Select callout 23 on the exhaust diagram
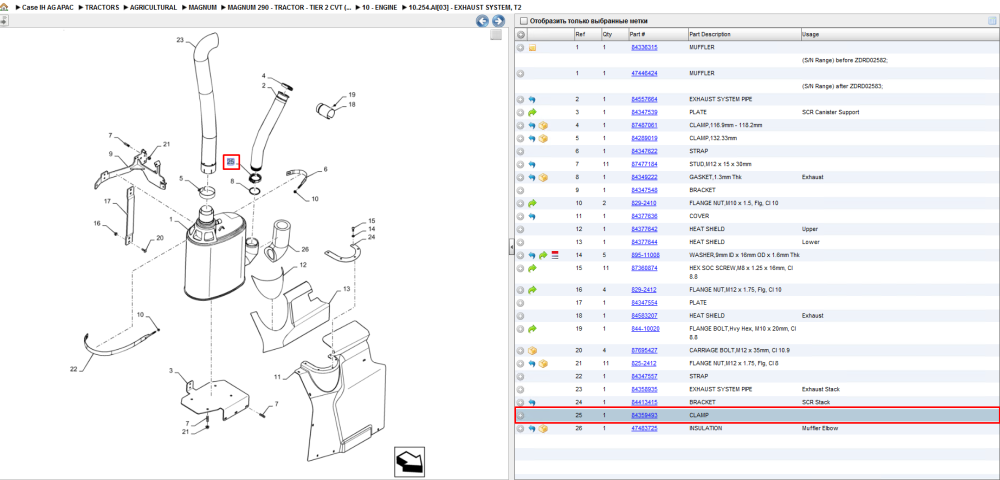The height and width of the screenshot is (480, 1000). [x=180, y=40]
